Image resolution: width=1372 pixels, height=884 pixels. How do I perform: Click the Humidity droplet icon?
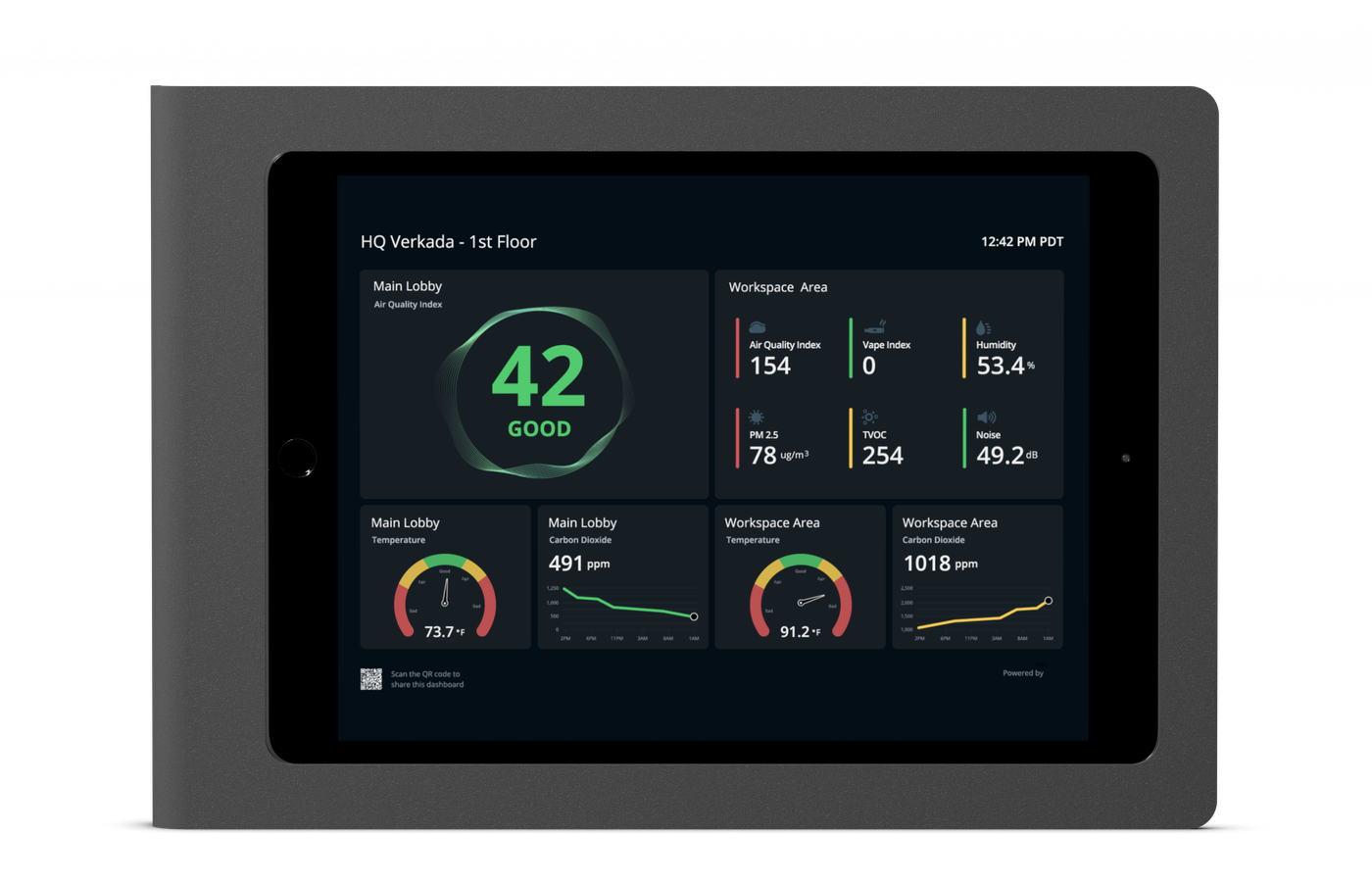click(983, 327)
